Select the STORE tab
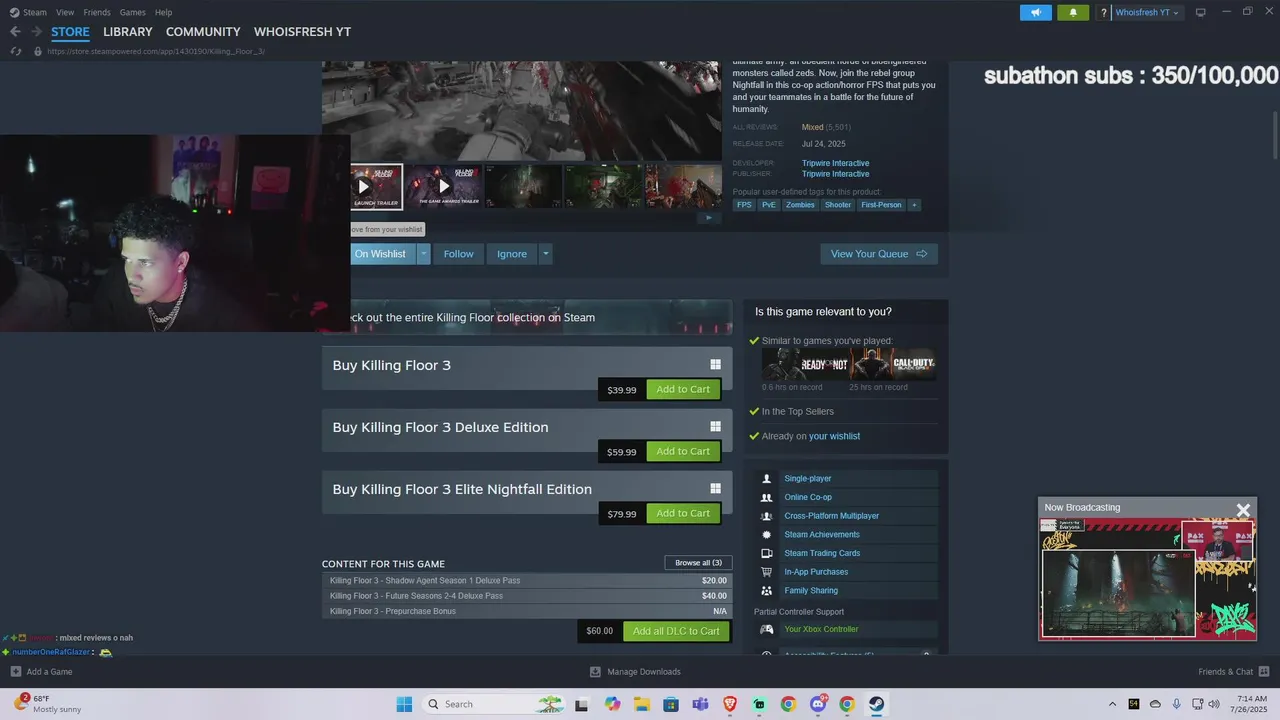1280x720 pixels. (70, 32)
